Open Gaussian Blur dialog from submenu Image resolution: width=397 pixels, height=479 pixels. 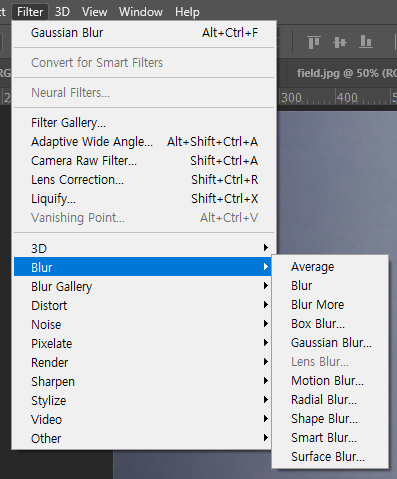click(x=330, y=342)
